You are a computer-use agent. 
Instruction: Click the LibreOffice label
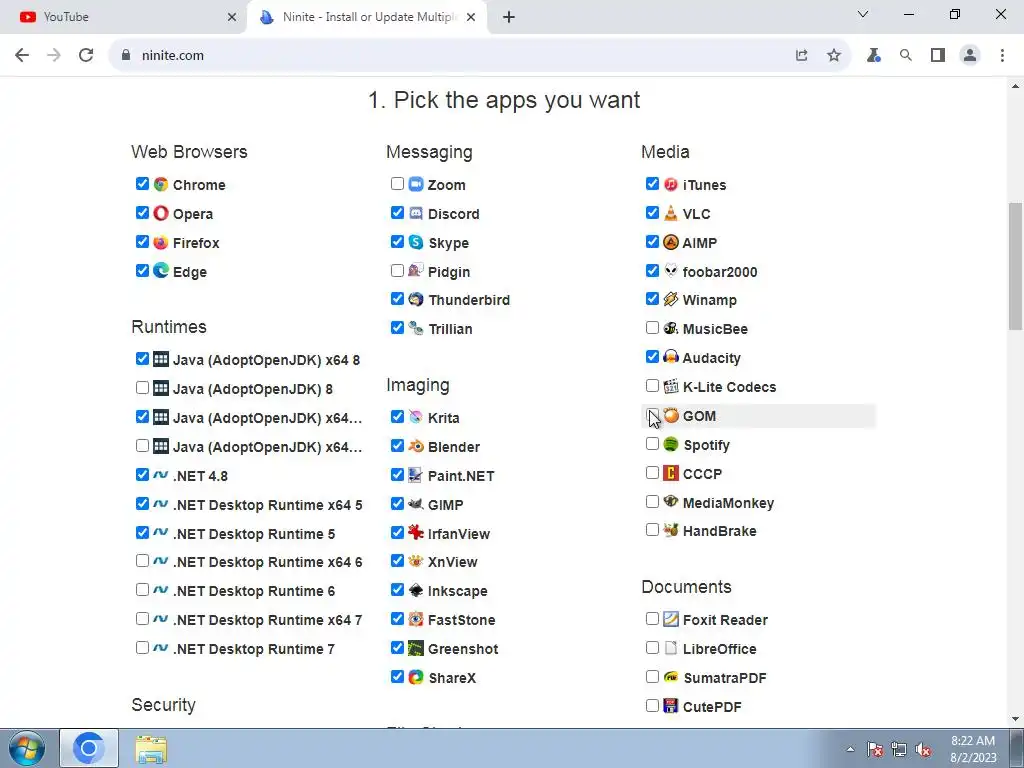[x=720, y=648]
